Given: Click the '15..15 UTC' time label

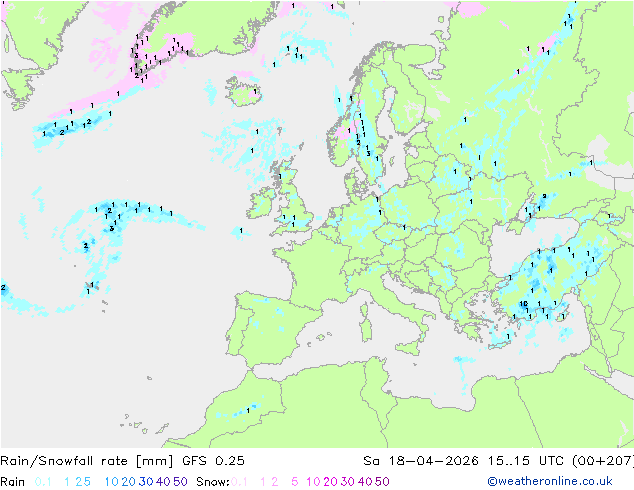Looking at the screenshot, I should 526,461.
